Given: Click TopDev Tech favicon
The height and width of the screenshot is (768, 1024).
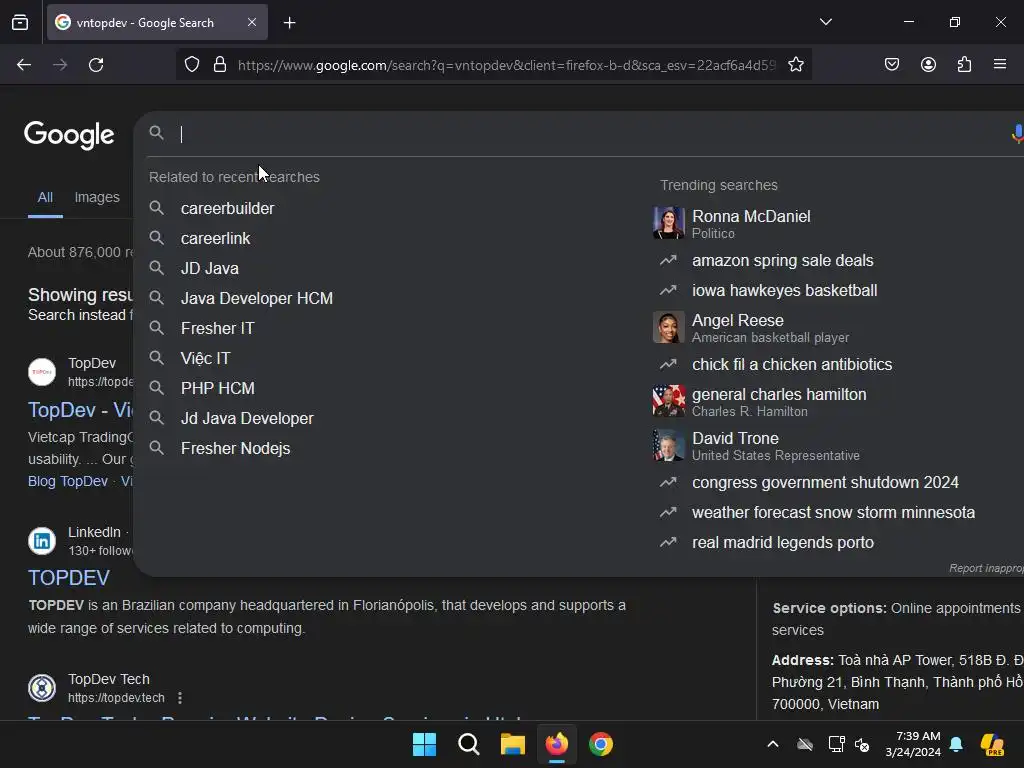Looking at the screenshot, I should tap(42, 688).
